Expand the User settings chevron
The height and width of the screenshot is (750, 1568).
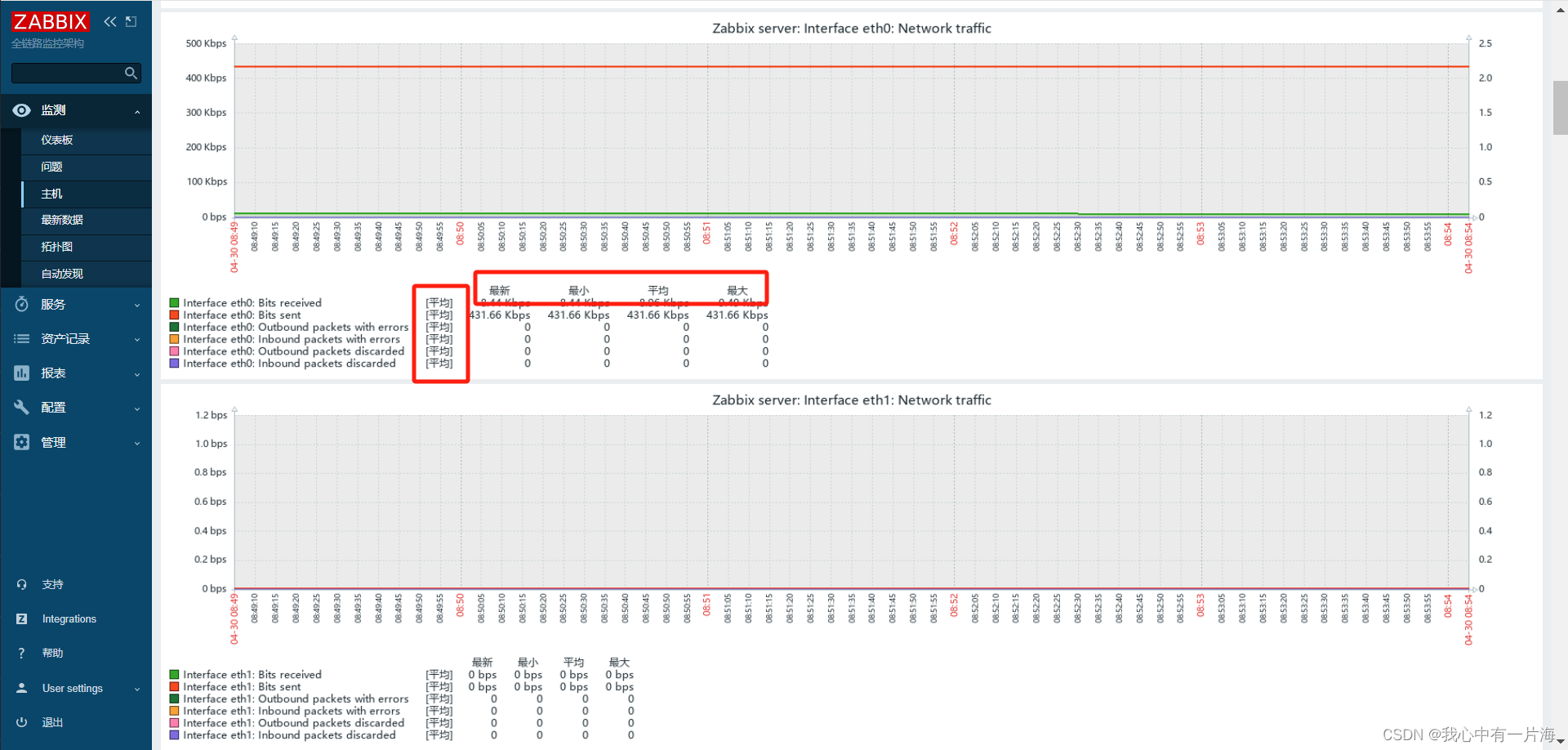point(137,690)
